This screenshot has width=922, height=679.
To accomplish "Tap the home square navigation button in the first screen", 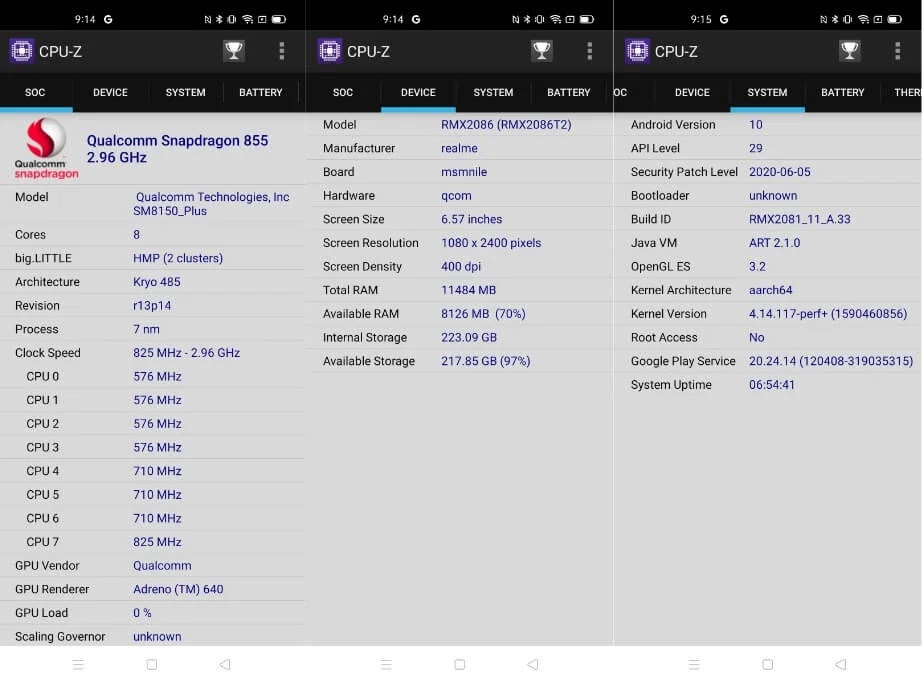I will [x=152, y=664].
